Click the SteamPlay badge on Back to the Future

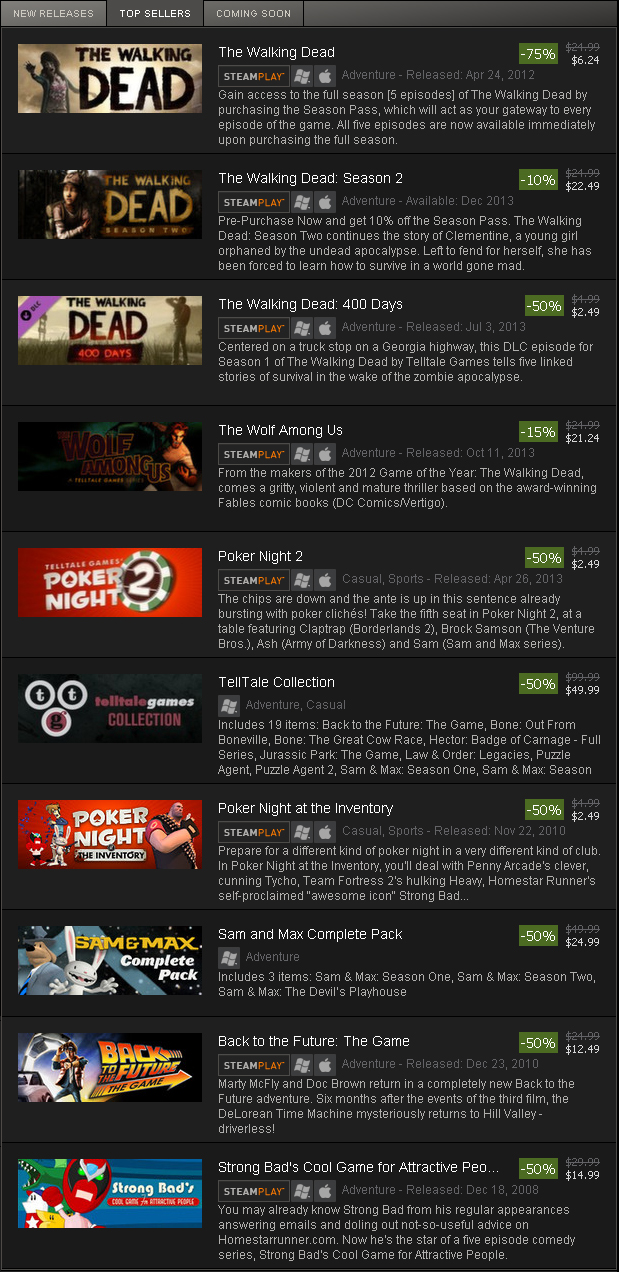253,1065
